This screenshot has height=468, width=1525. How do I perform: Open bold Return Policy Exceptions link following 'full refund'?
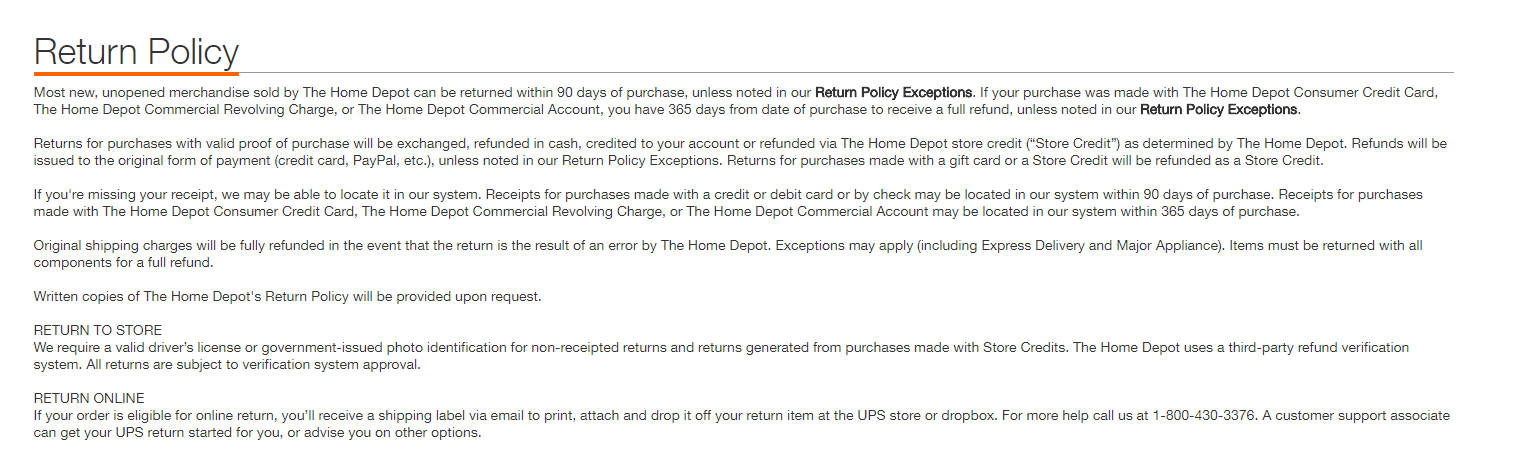coord(1218,109)
